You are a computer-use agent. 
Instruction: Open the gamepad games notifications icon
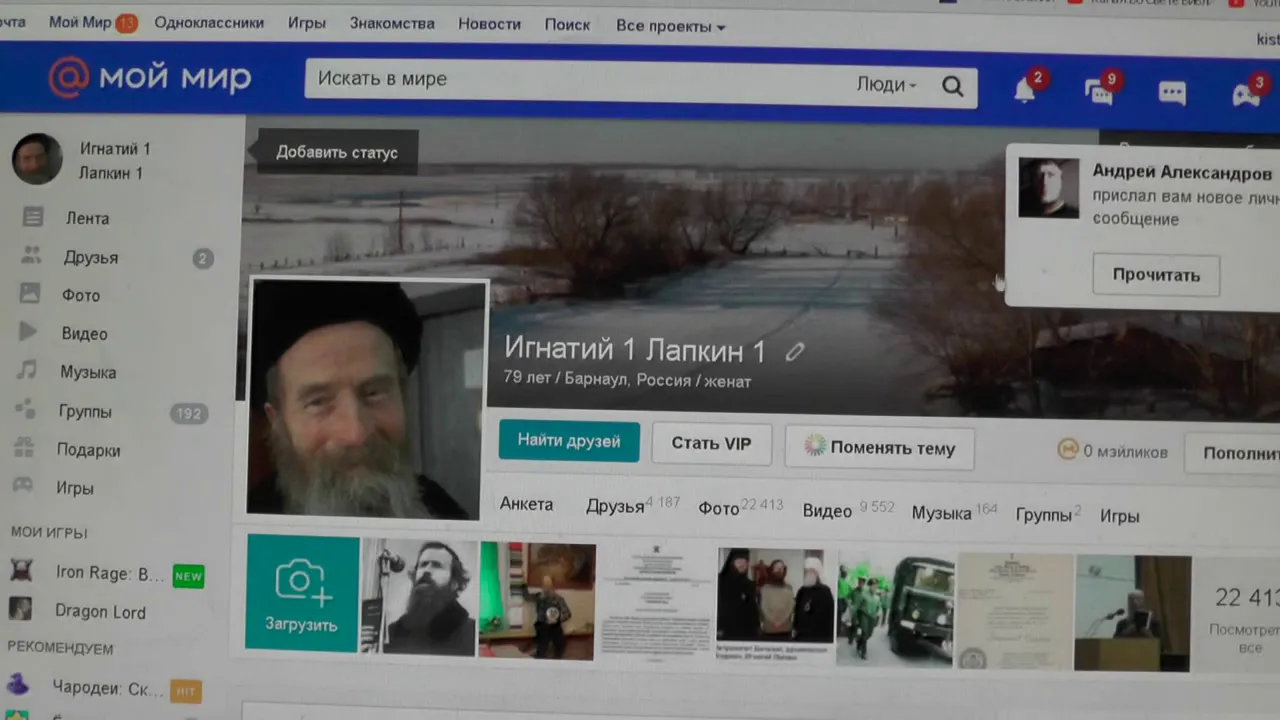click(x=1245, y=96)
